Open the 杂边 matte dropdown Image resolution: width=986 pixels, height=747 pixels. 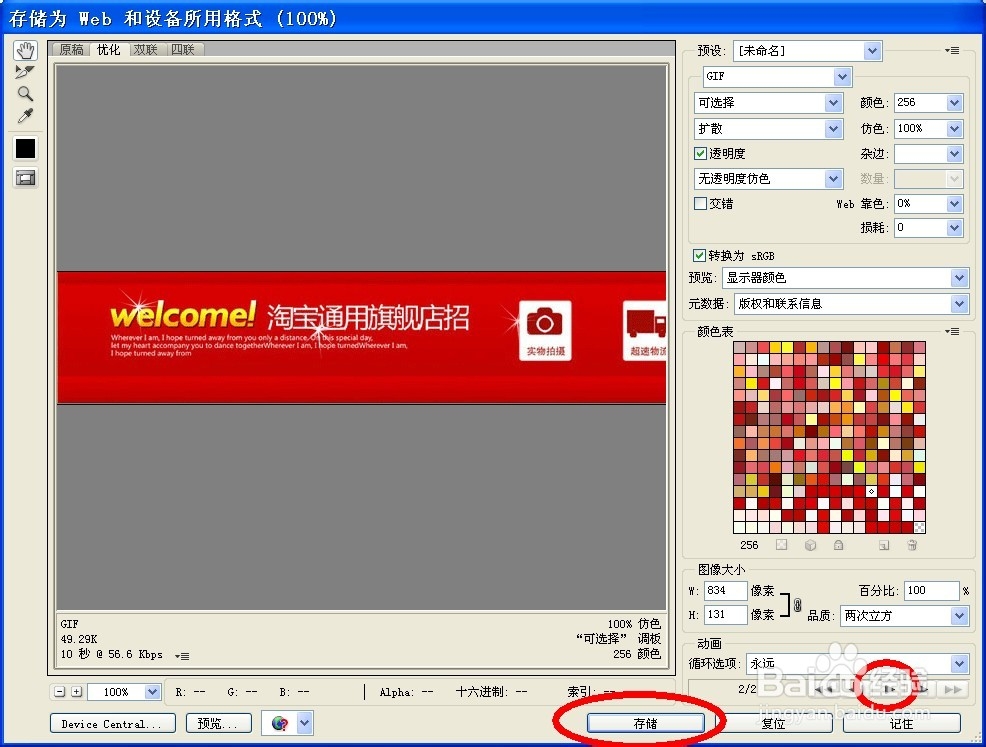tap(929, 153)
